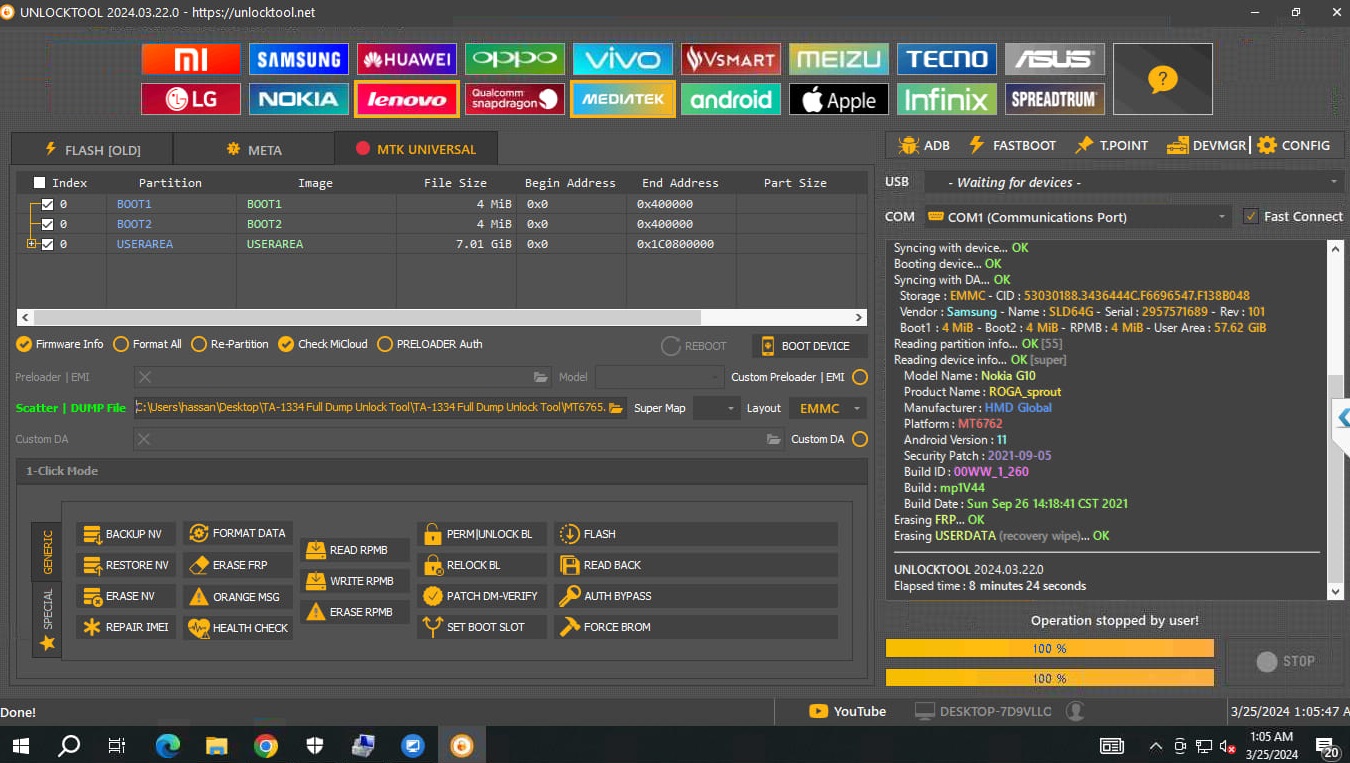The height and width of the screenshot is (763, 1350).
Task: Click the BOOT DEVICE button
Action: (x=809, y=346)
